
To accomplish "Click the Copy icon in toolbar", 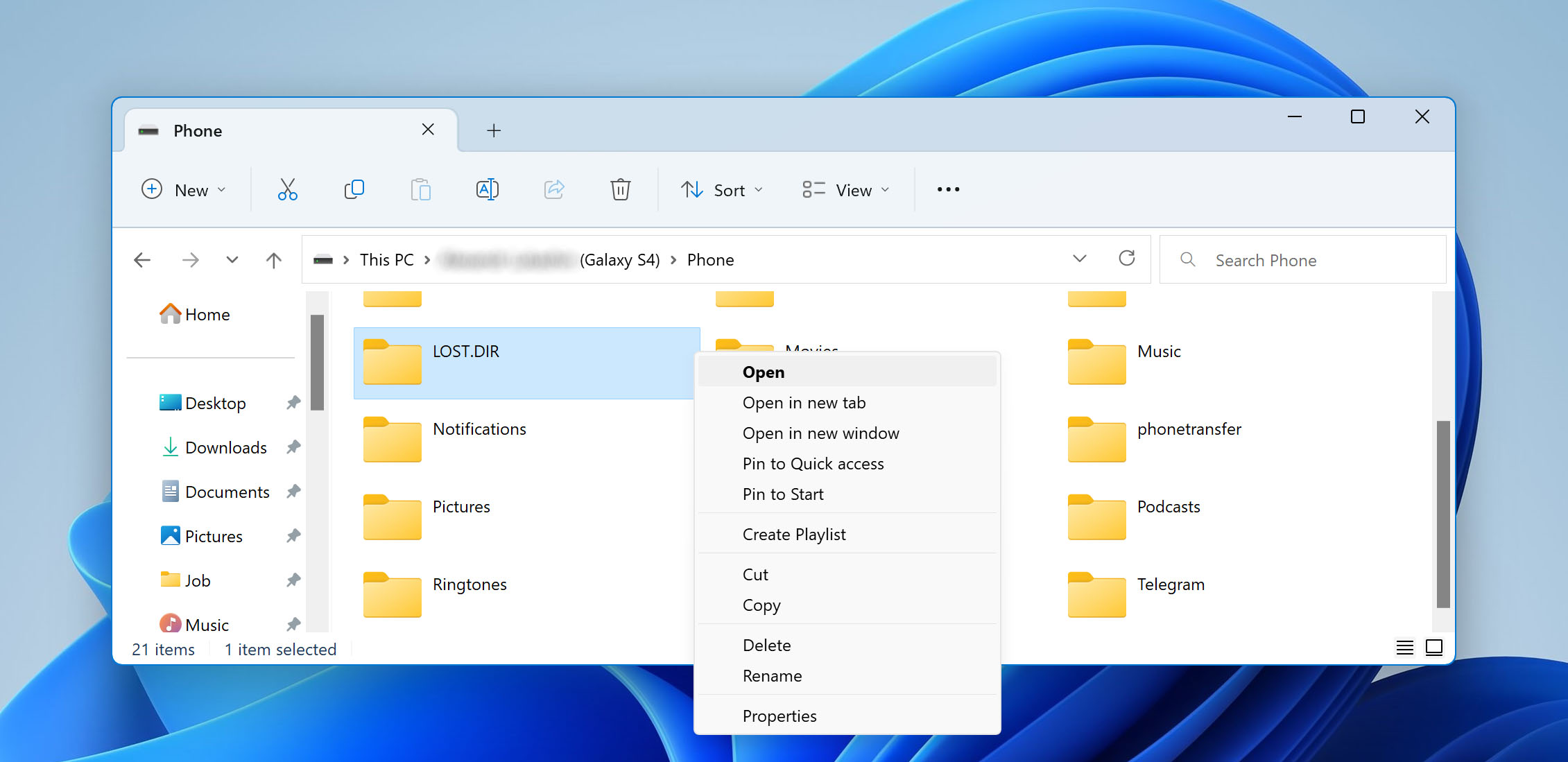I will pos(352,189).
